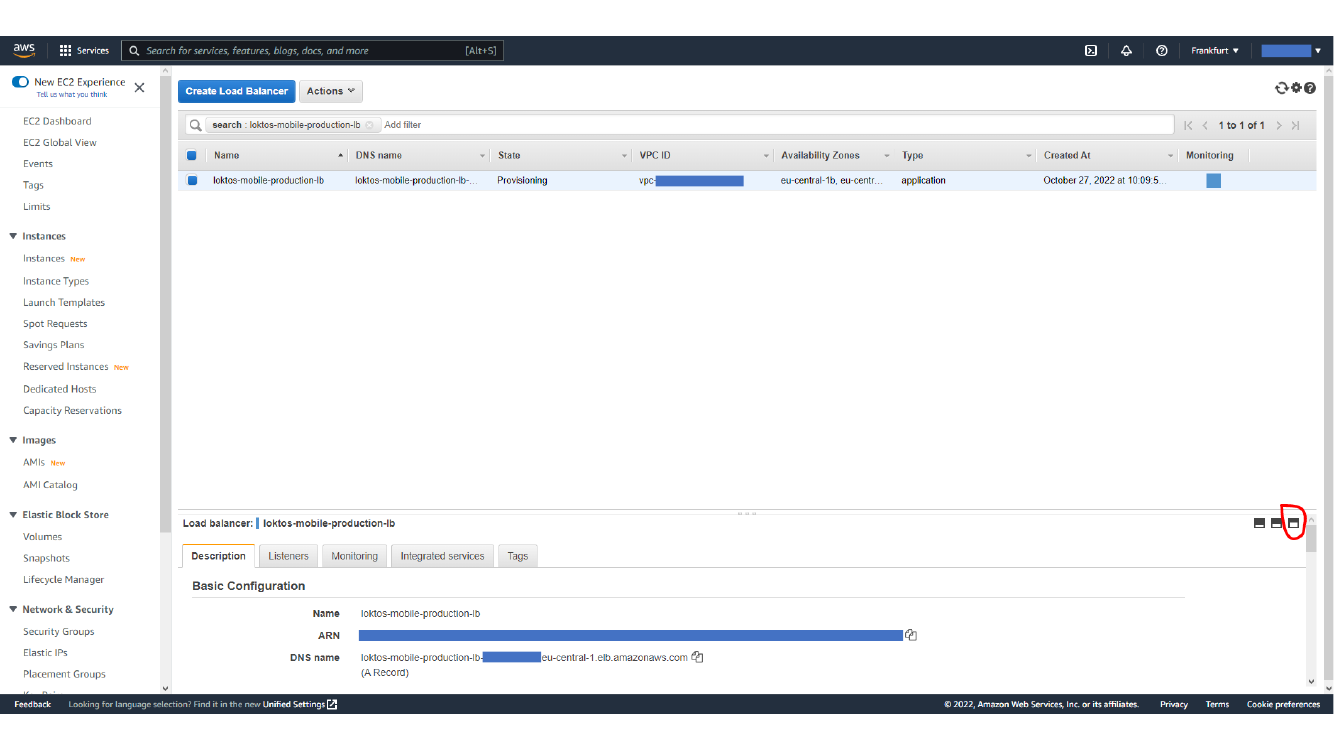Open the Frankfurt region selector
The image size is (1334, 750).
pos(1215,50)
